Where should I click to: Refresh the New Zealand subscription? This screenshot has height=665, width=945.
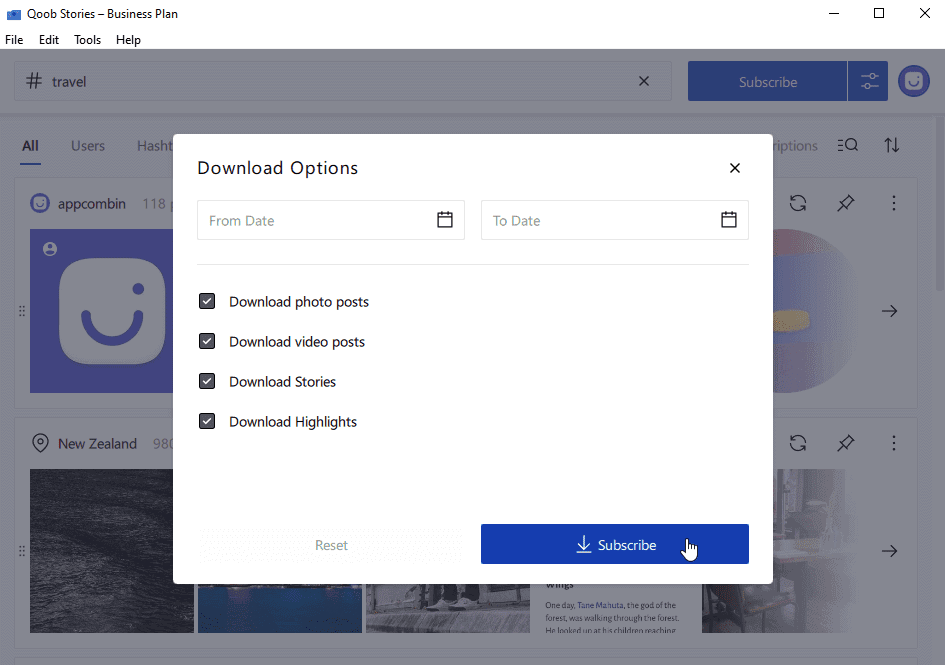[798, 444]
